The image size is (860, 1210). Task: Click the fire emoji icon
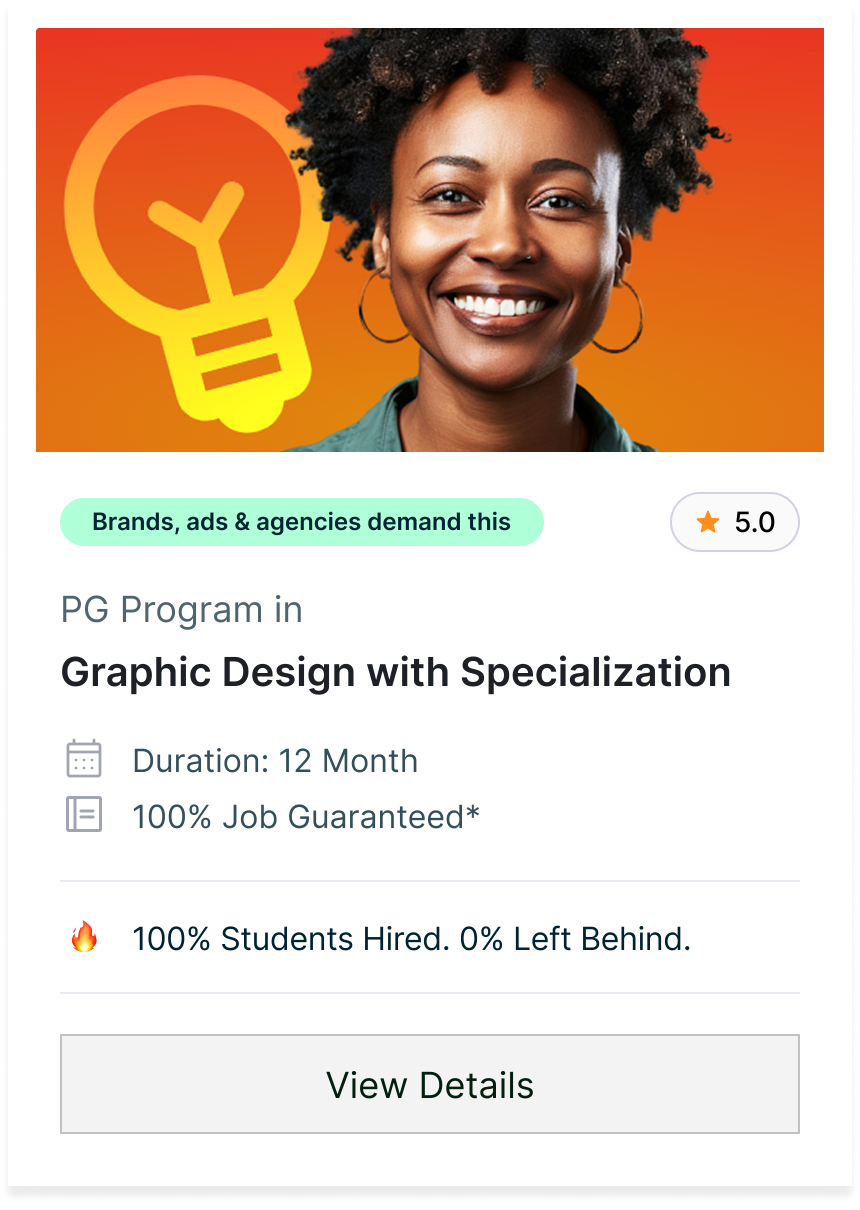(x=84, y=938)
